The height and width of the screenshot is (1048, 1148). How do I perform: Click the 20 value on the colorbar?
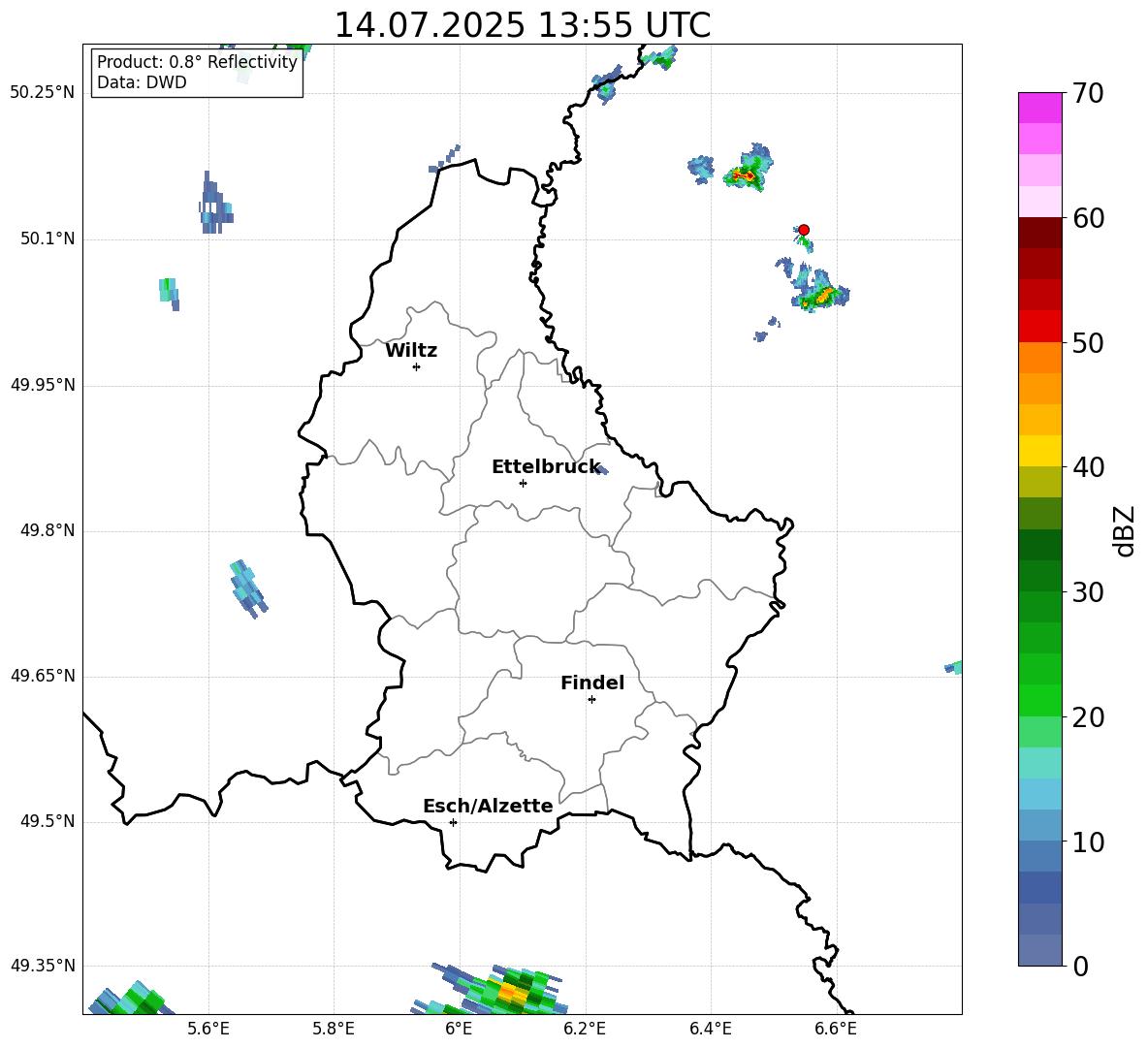tap(1088, 716)
